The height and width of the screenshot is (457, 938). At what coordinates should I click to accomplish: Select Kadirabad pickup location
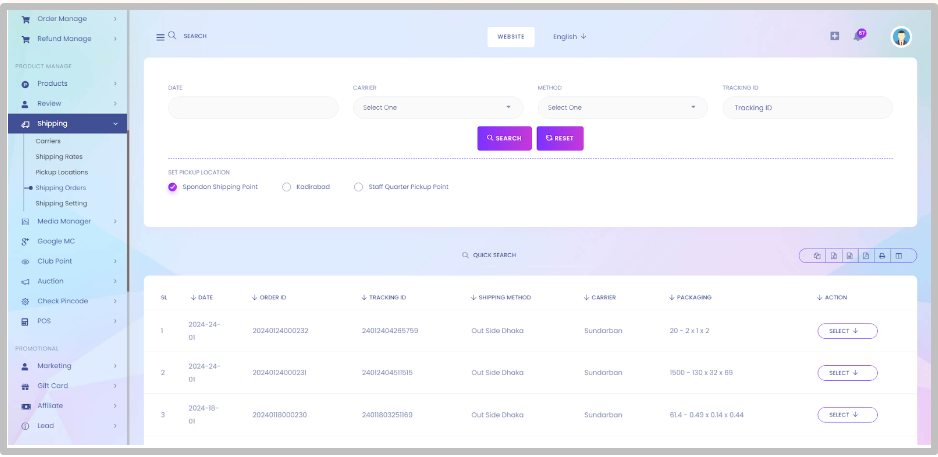tap(306, 187)
